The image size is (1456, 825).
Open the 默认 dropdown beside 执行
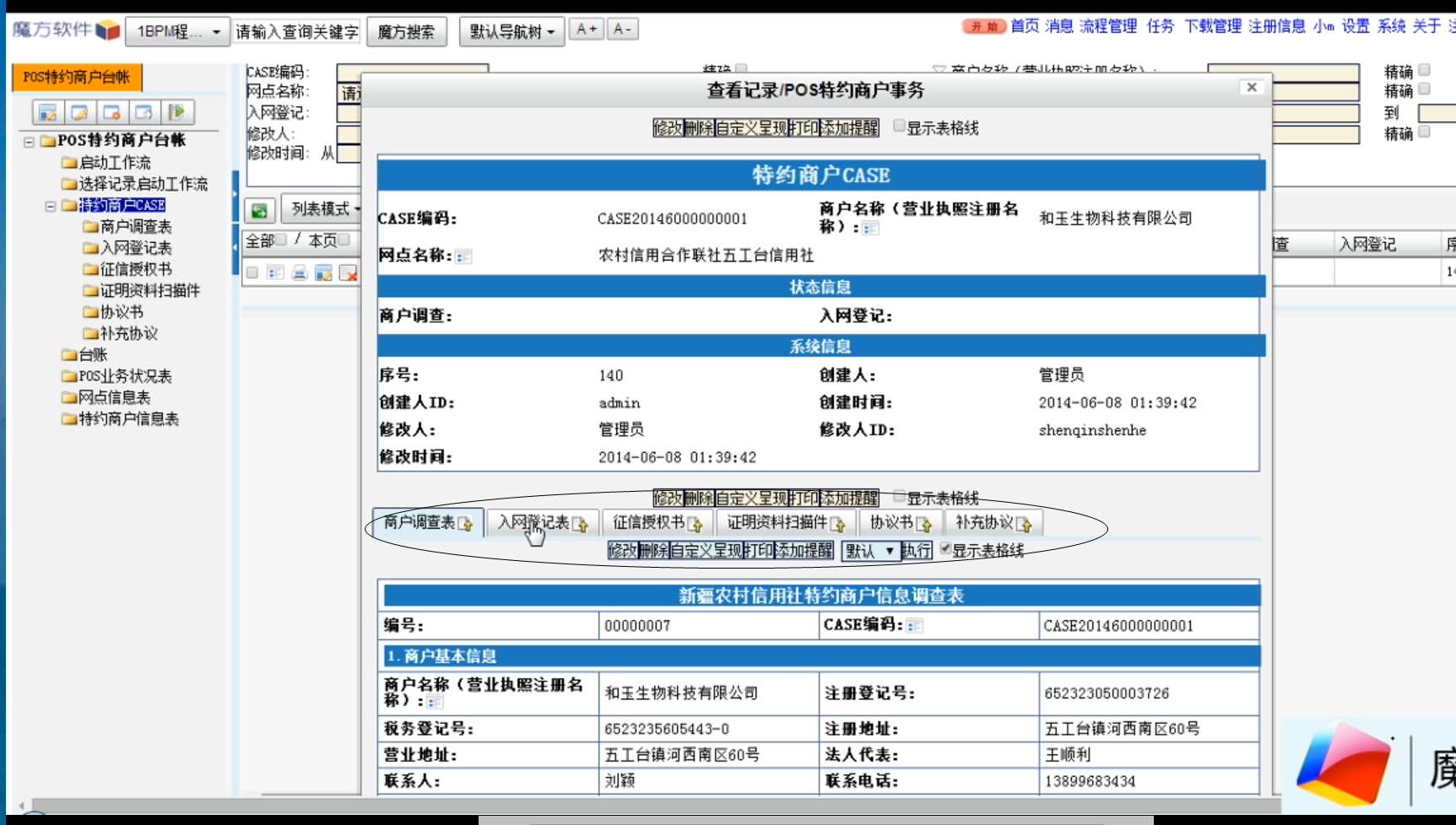(871, 551)
